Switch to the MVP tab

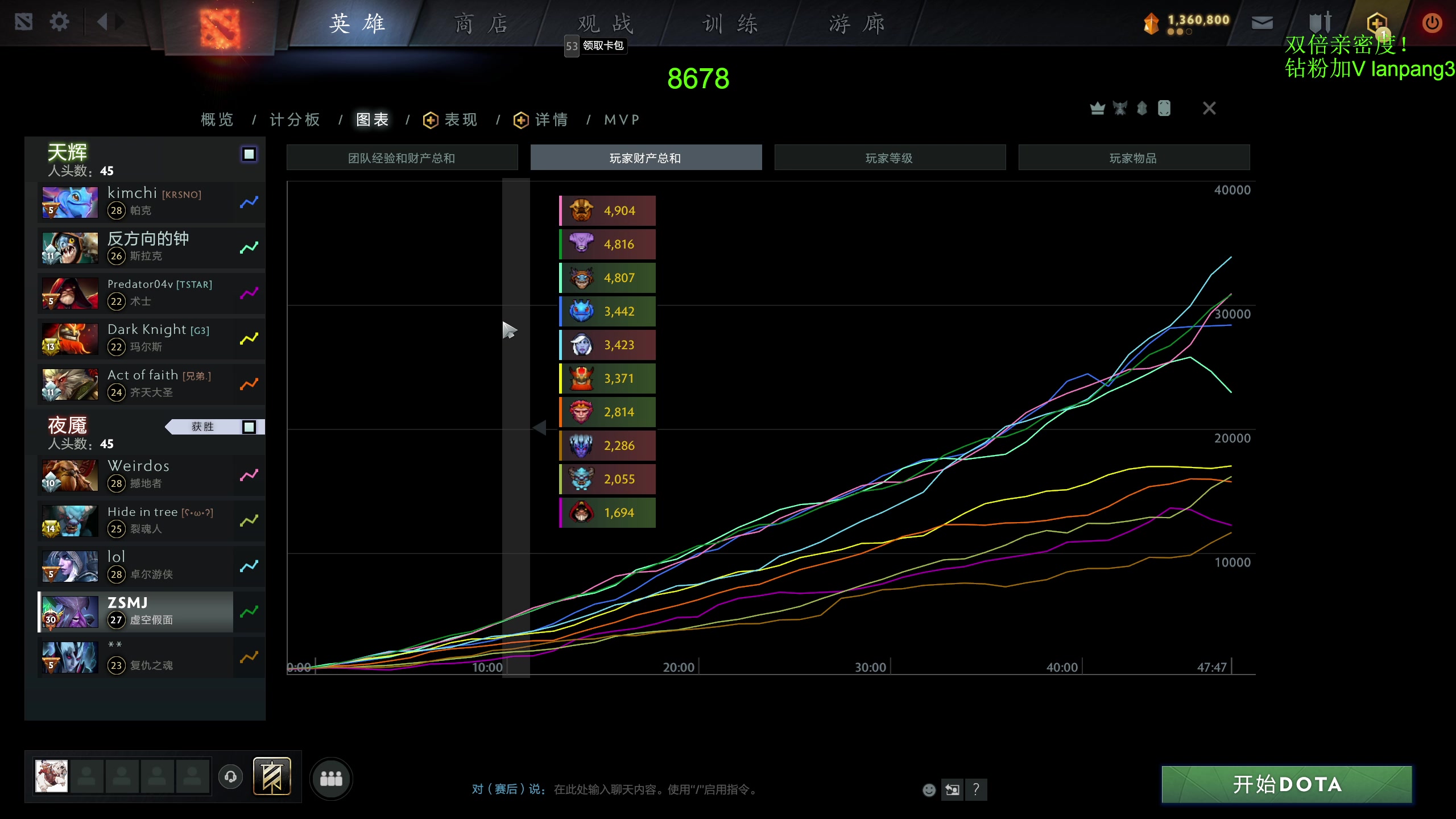[622, 120]
